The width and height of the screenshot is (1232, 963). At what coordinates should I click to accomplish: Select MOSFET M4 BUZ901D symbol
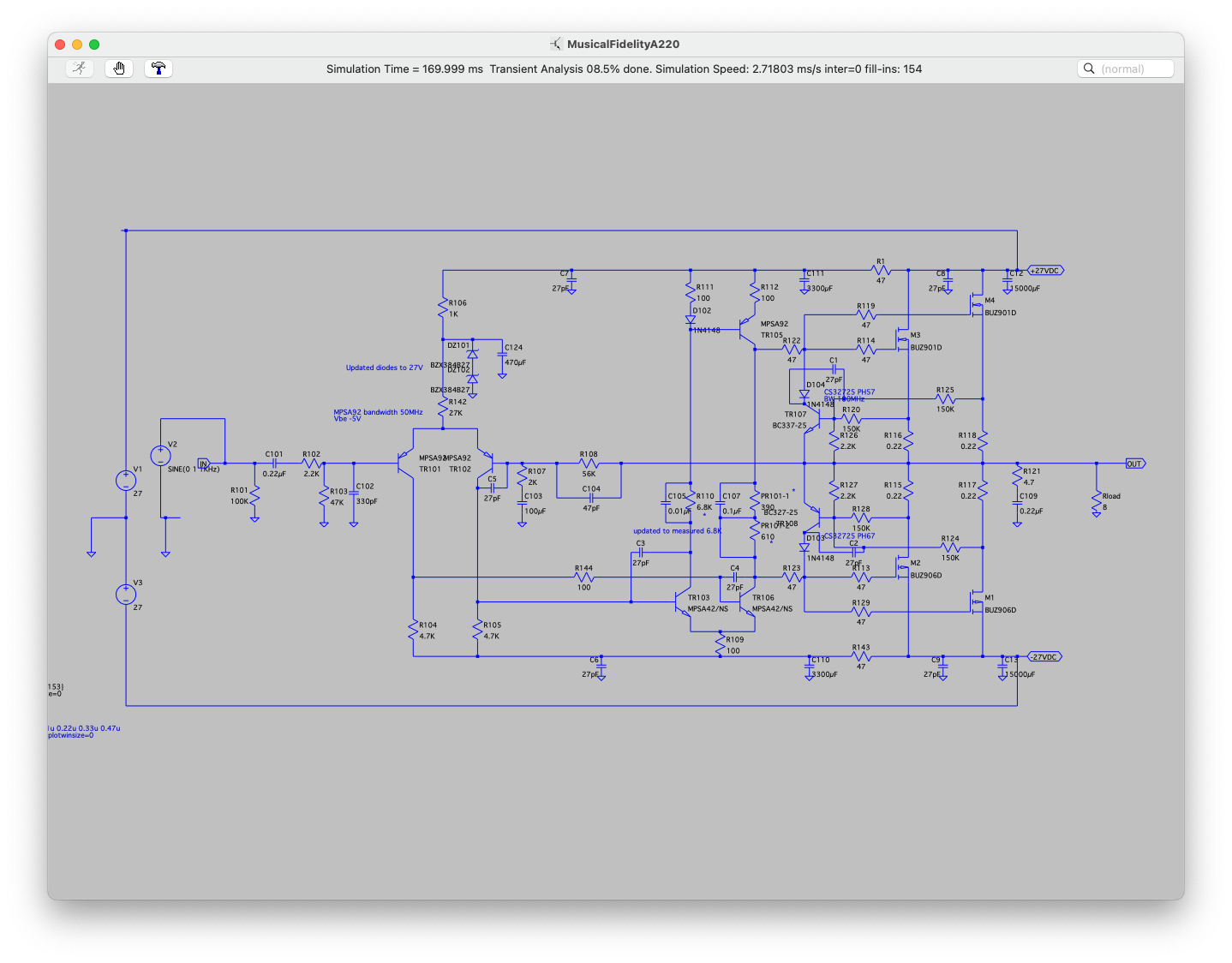tap(976, 305)
